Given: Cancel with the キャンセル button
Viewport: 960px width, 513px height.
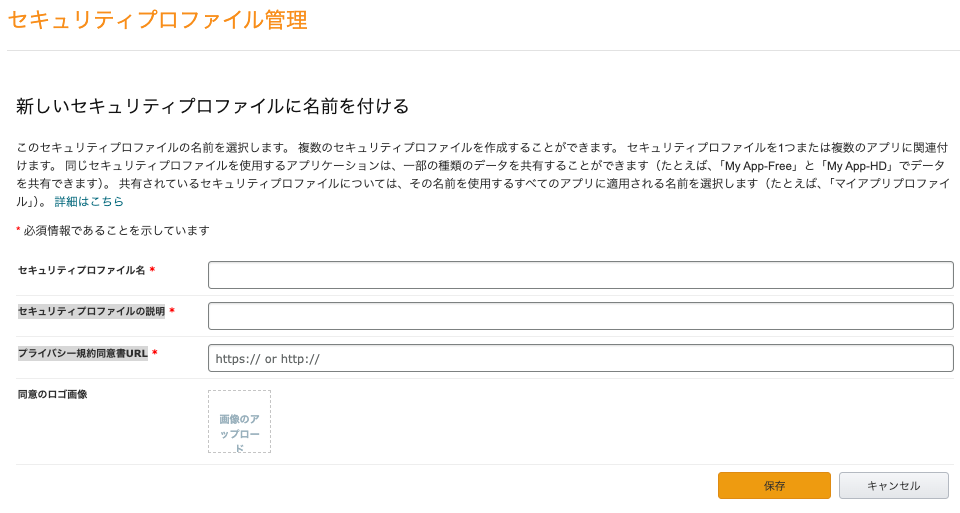Looking at the screenshot, I should 893,485.
